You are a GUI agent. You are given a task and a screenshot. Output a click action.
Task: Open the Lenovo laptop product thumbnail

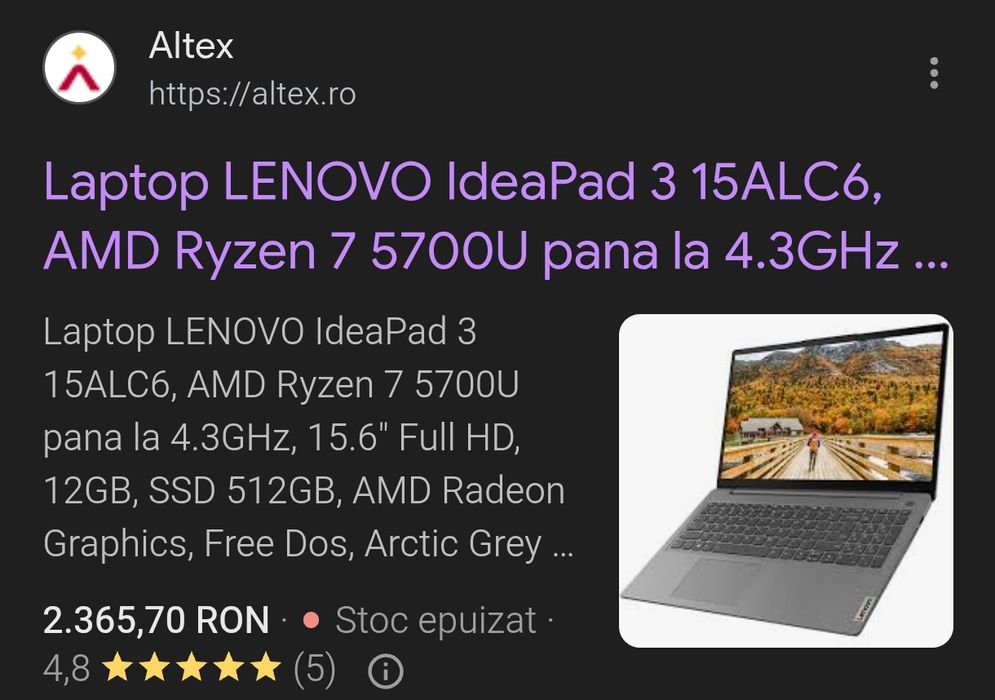[786, 480]
